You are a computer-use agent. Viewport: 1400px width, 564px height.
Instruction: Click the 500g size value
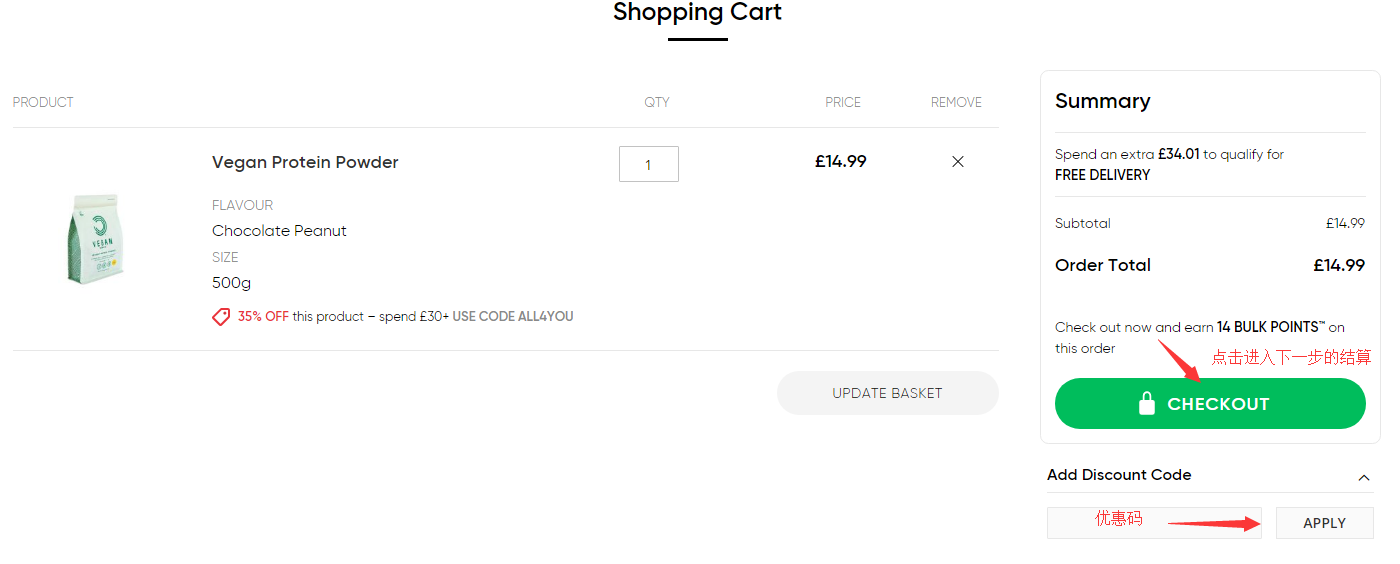232,283
